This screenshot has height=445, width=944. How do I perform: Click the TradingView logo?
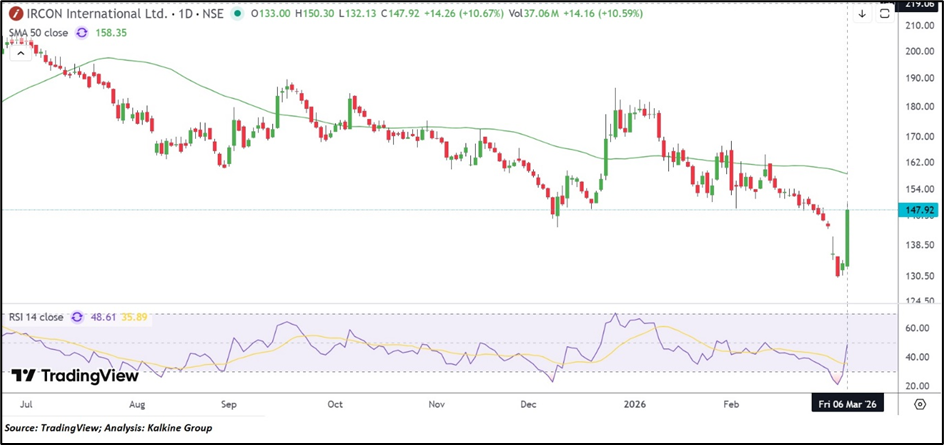[x=66, y=376]
